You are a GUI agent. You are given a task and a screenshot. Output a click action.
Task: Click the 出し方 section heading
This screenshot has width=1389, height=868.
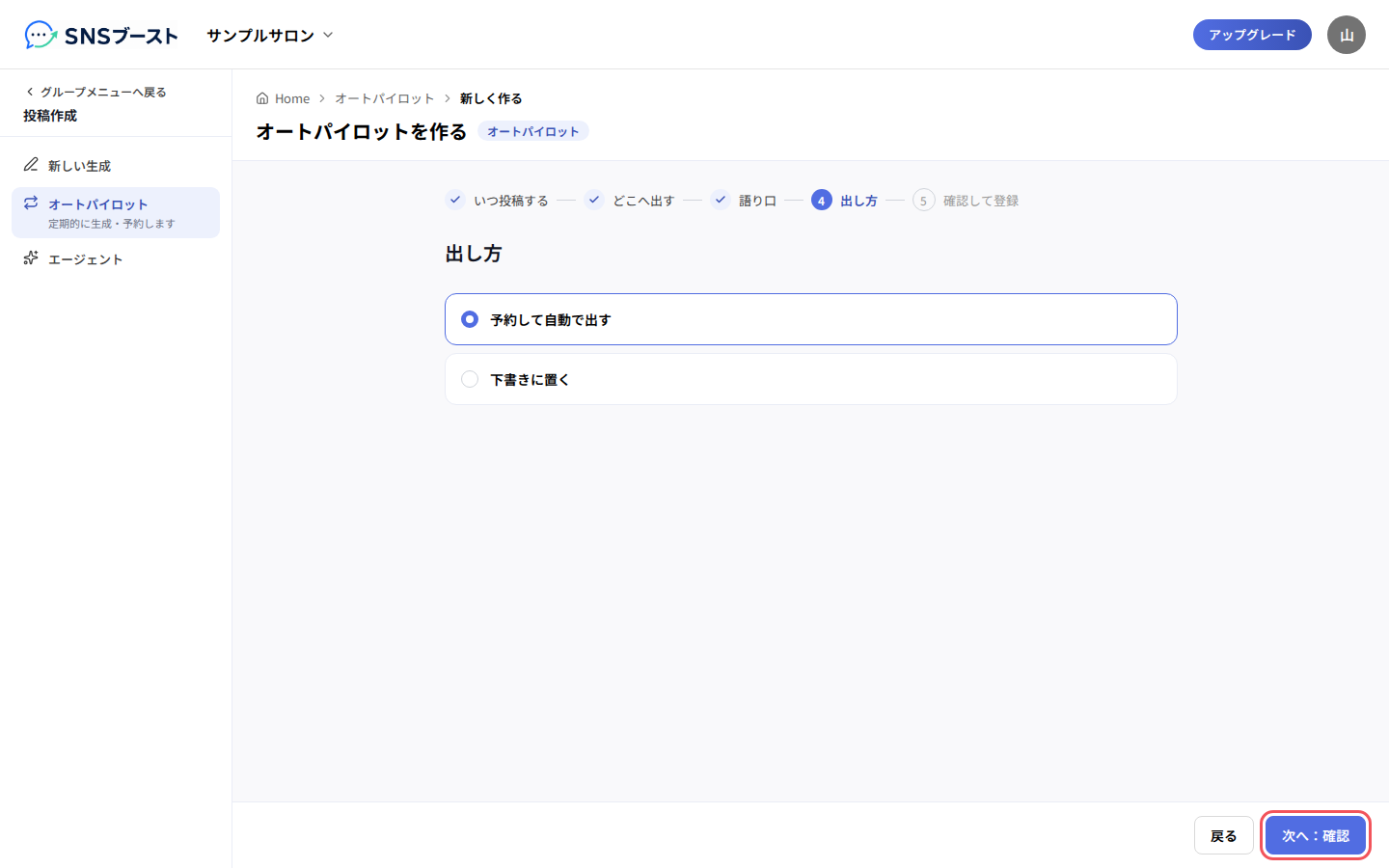[474, 254]
